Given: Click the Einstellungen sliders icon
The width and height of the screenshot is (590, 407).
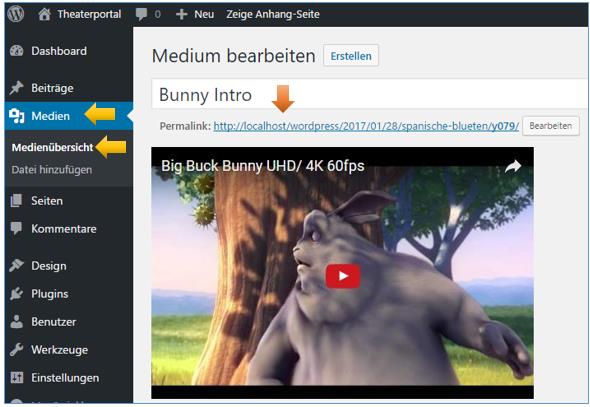Looking at the screenshot, I should 17,377.
